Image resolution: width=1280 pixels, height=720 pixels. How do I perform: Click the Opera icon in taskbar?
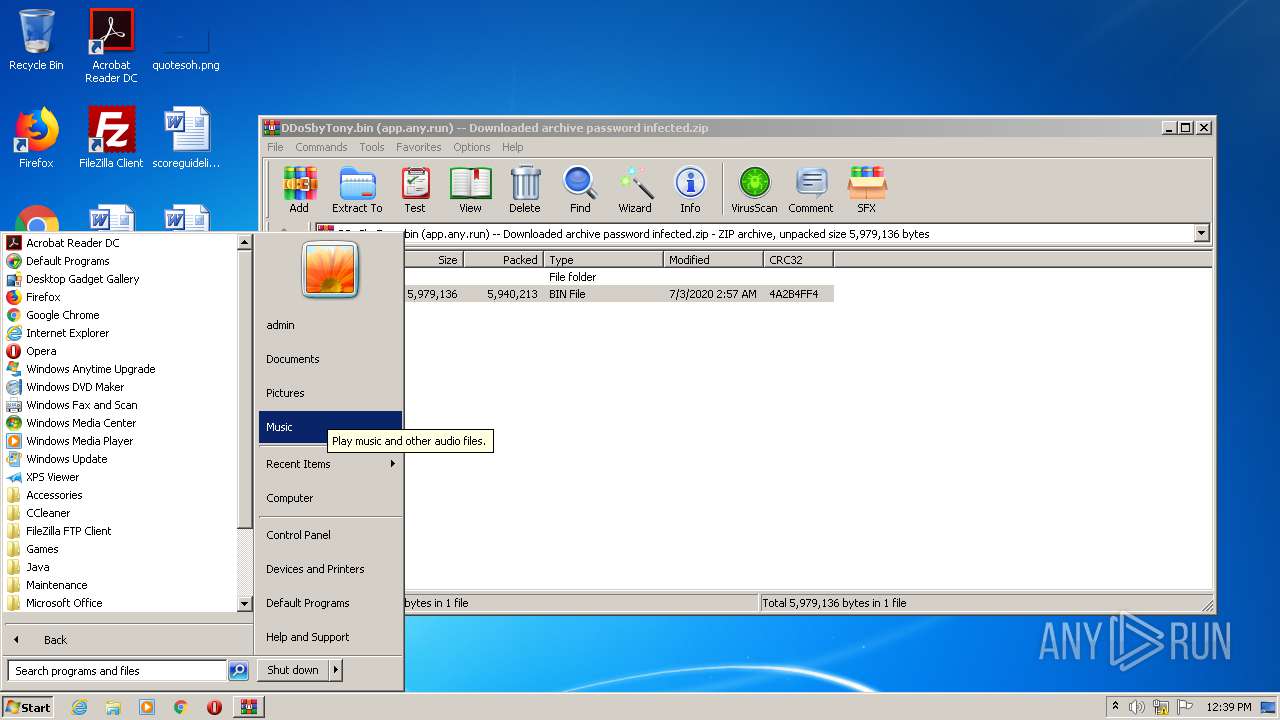(x=214, y=707)
